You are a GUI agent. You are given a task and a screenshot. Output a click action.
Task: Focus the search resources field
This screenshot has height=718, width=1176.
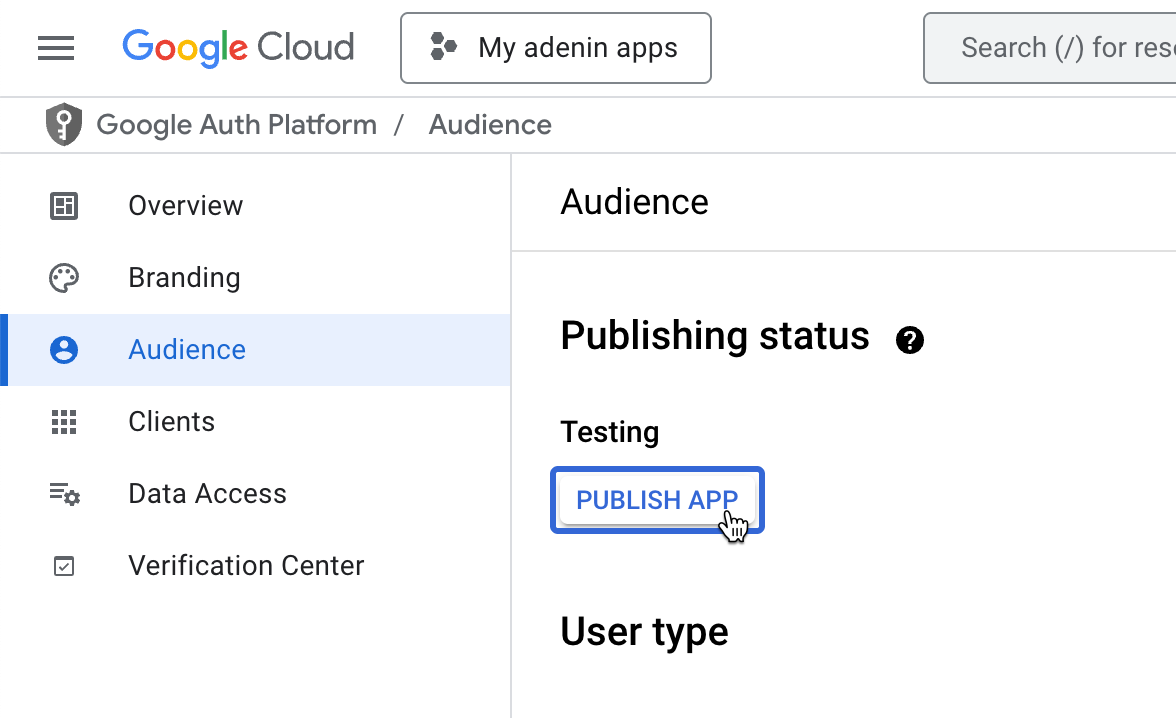(1060, 48)
